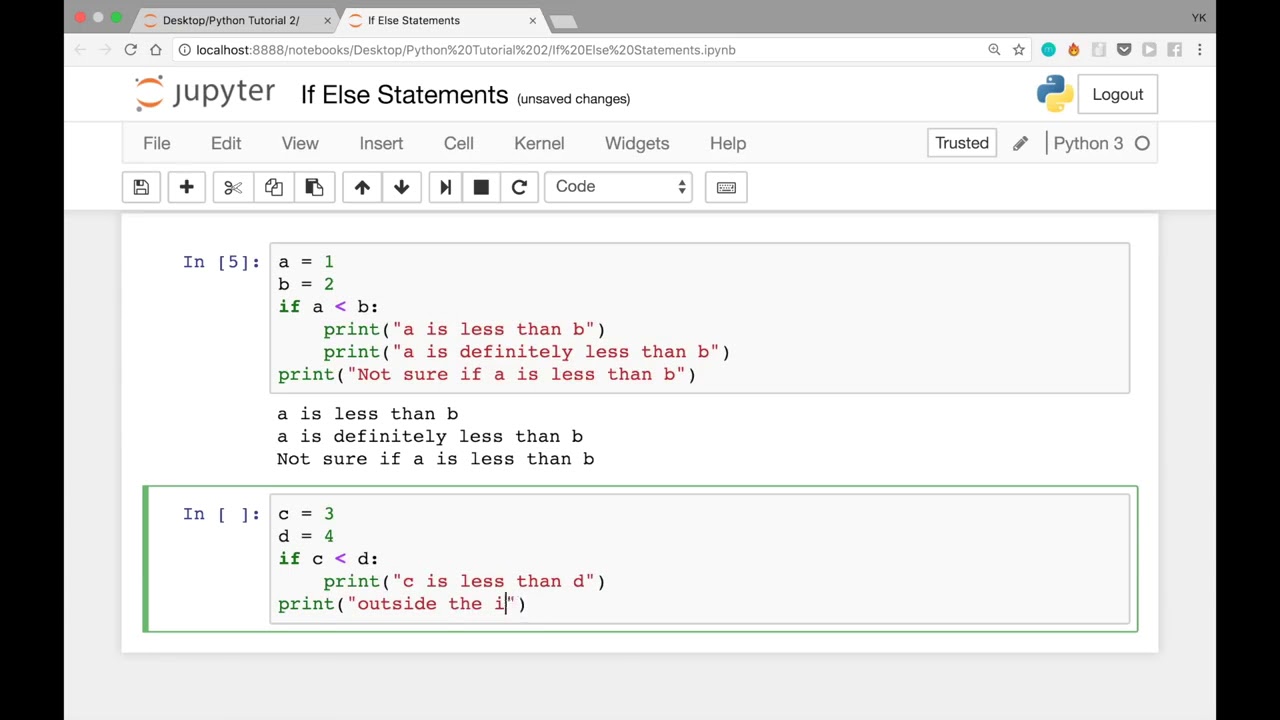
Task: Move selected cell down arrow
Action: (401, 187)
